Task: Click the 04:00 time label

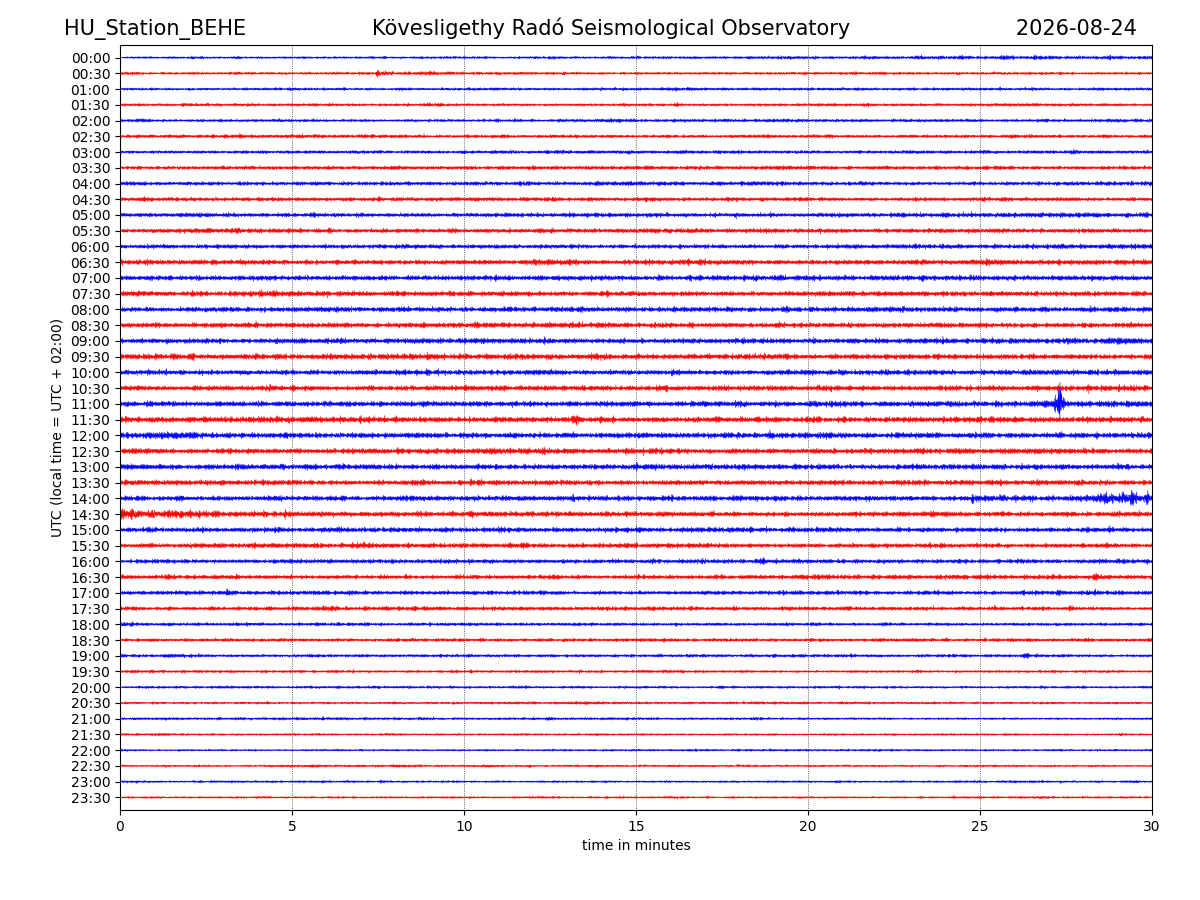Action: (x=91, y=184)
